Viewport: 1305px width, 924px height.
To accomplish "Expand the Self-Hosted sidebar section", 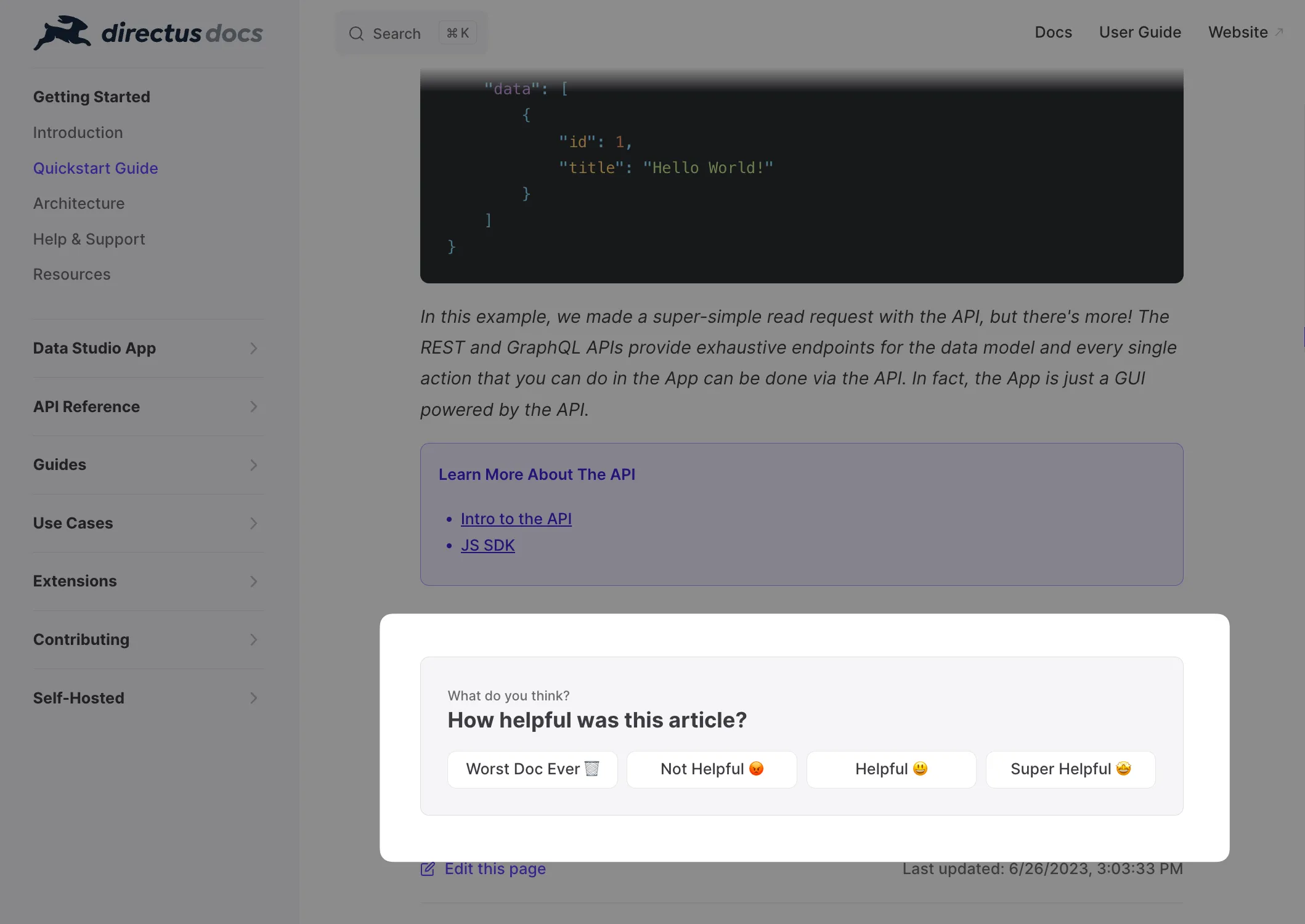I will point(253,697).
